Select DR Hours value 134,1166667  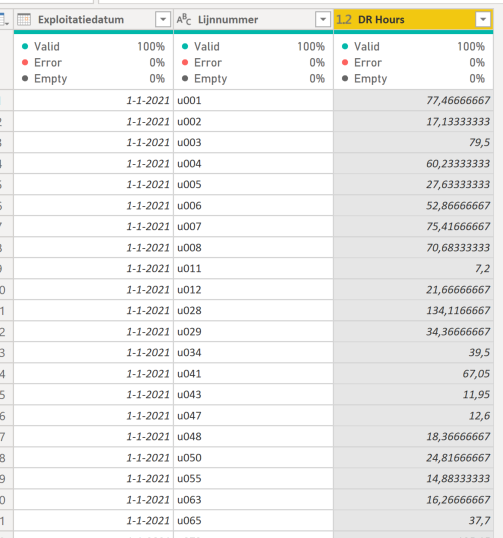(x=413, y=311)
